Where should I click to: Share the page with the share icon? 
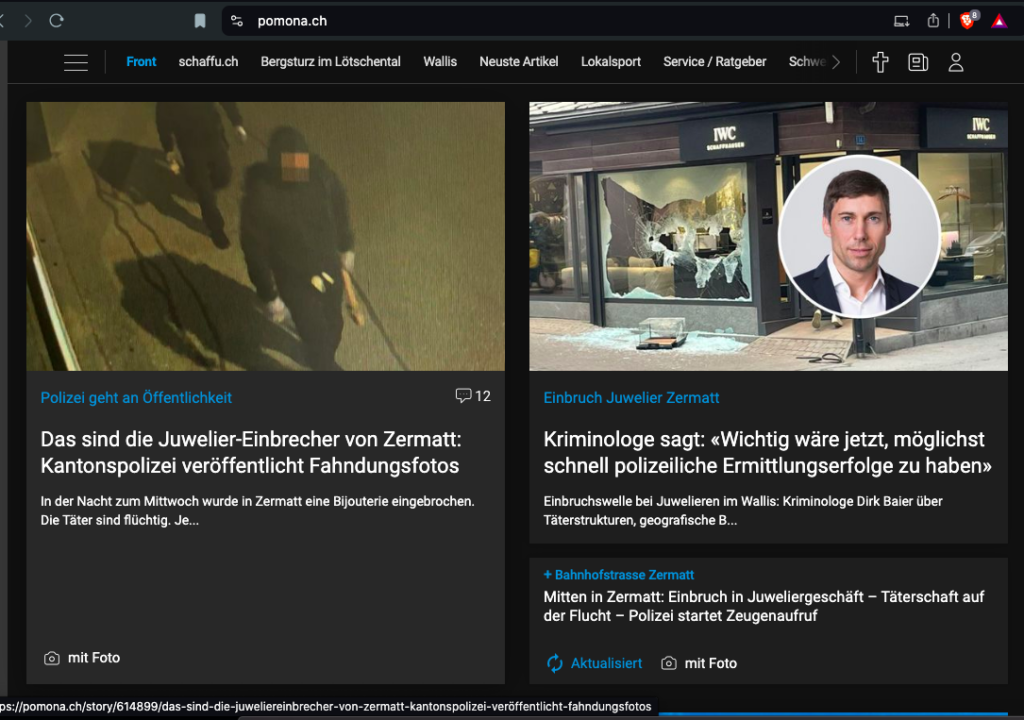933,21
